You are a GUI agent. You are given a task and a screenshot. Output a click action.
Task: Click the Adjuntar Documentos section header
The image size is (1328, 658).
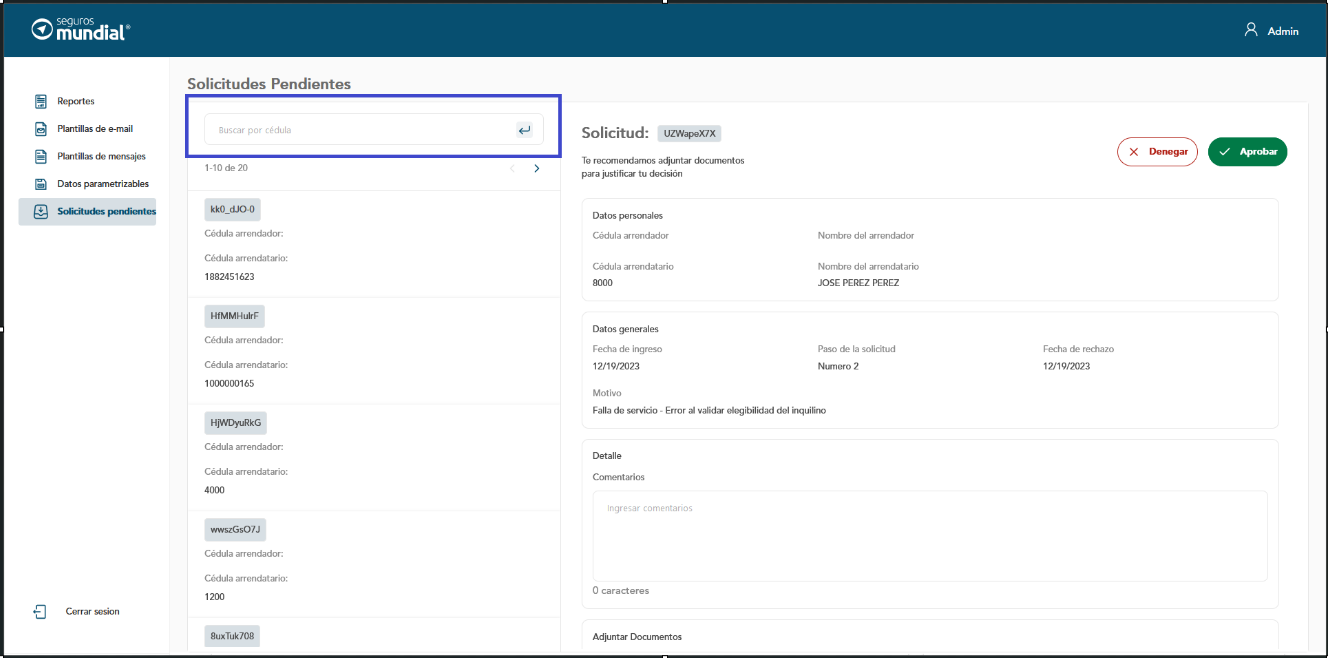point(637,637)
